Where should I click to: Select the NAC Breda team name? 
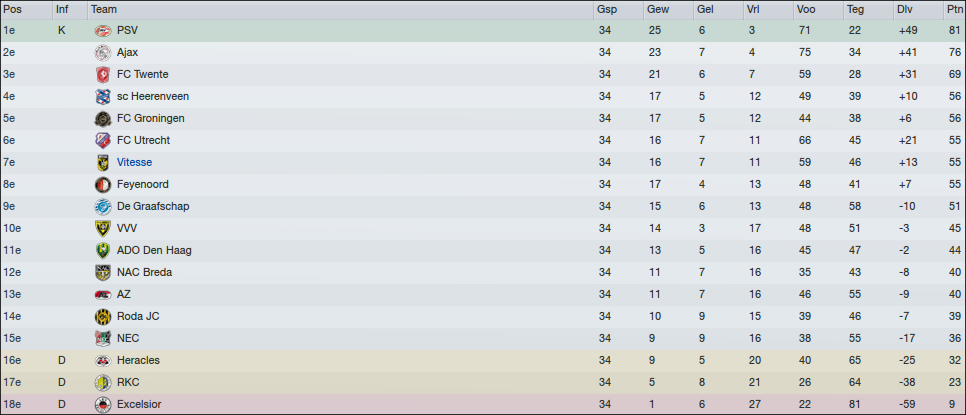coord(144,272)
